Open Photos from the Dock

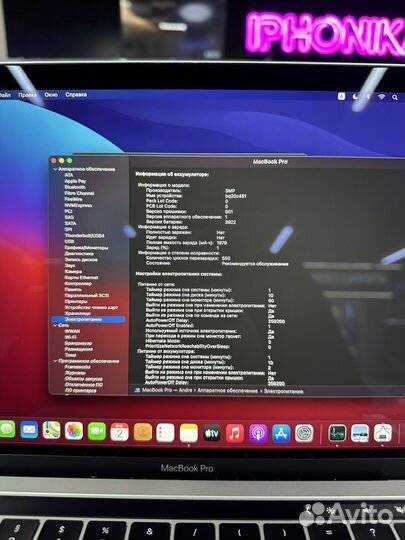[74, 431]
